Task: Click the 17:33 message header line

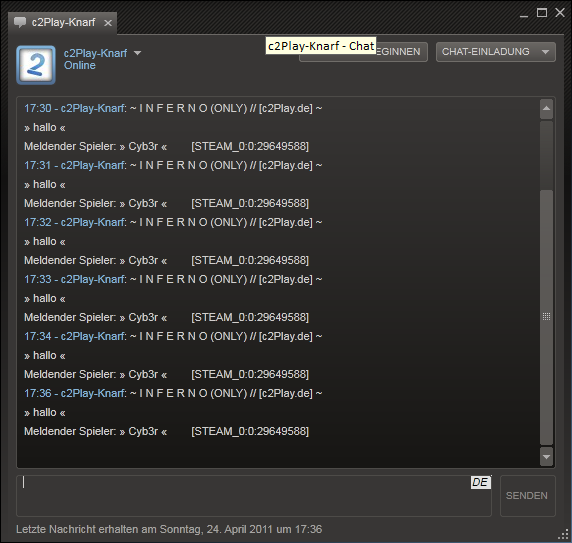Action: [x=173, y=279]
